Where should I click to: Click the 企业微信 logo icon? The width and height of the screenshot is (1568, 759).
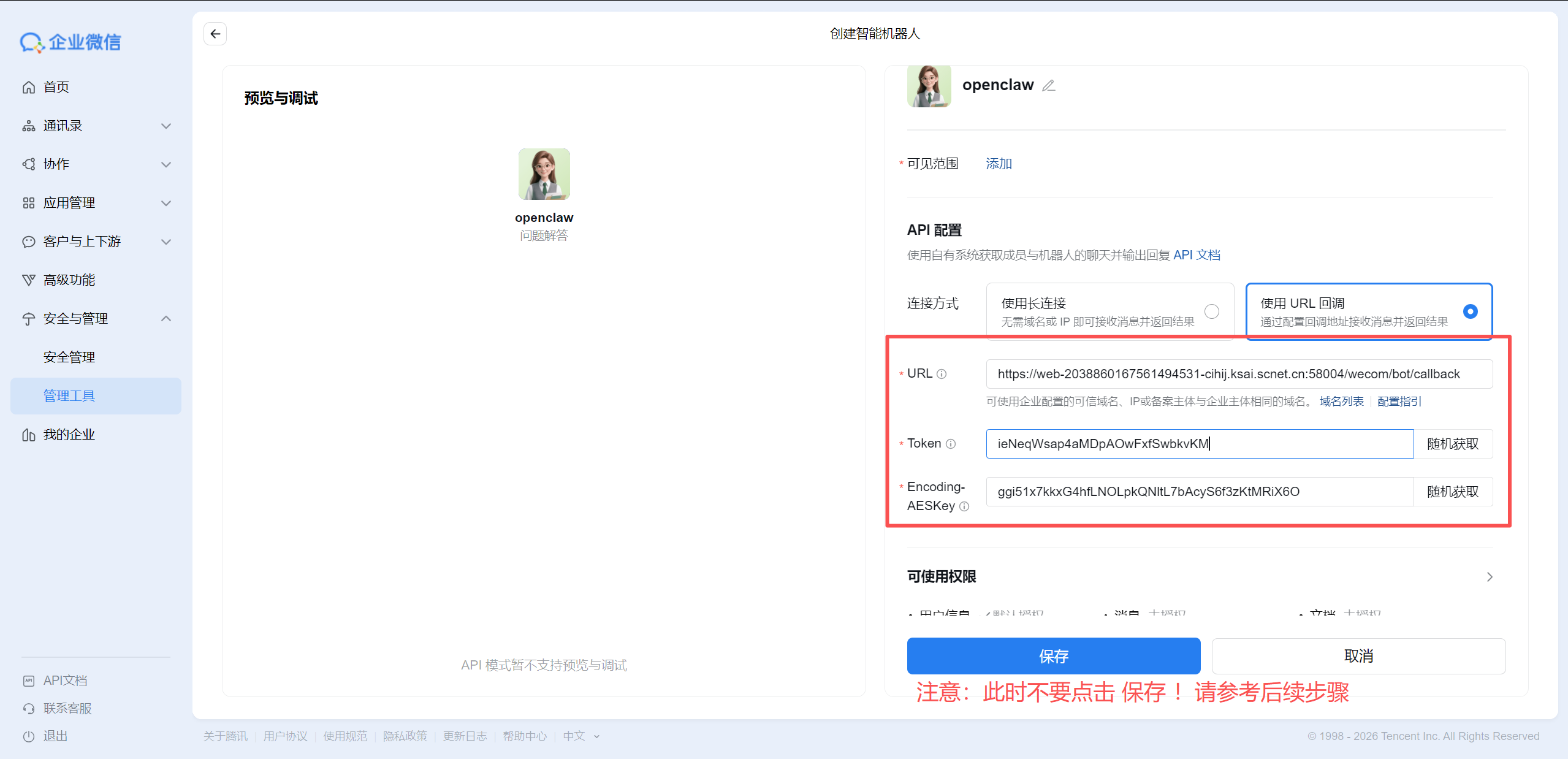coord(31,42)
